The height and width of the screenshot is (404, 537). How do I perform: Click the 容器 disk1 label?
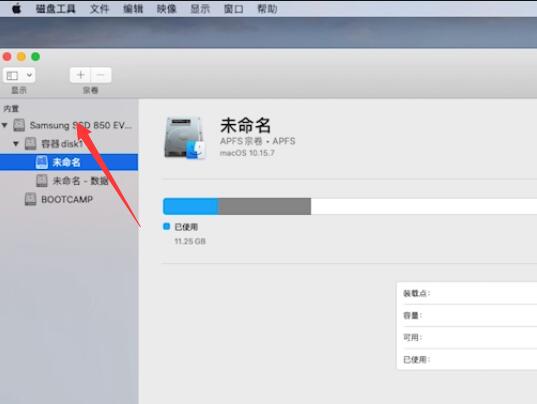pos(62,144)
